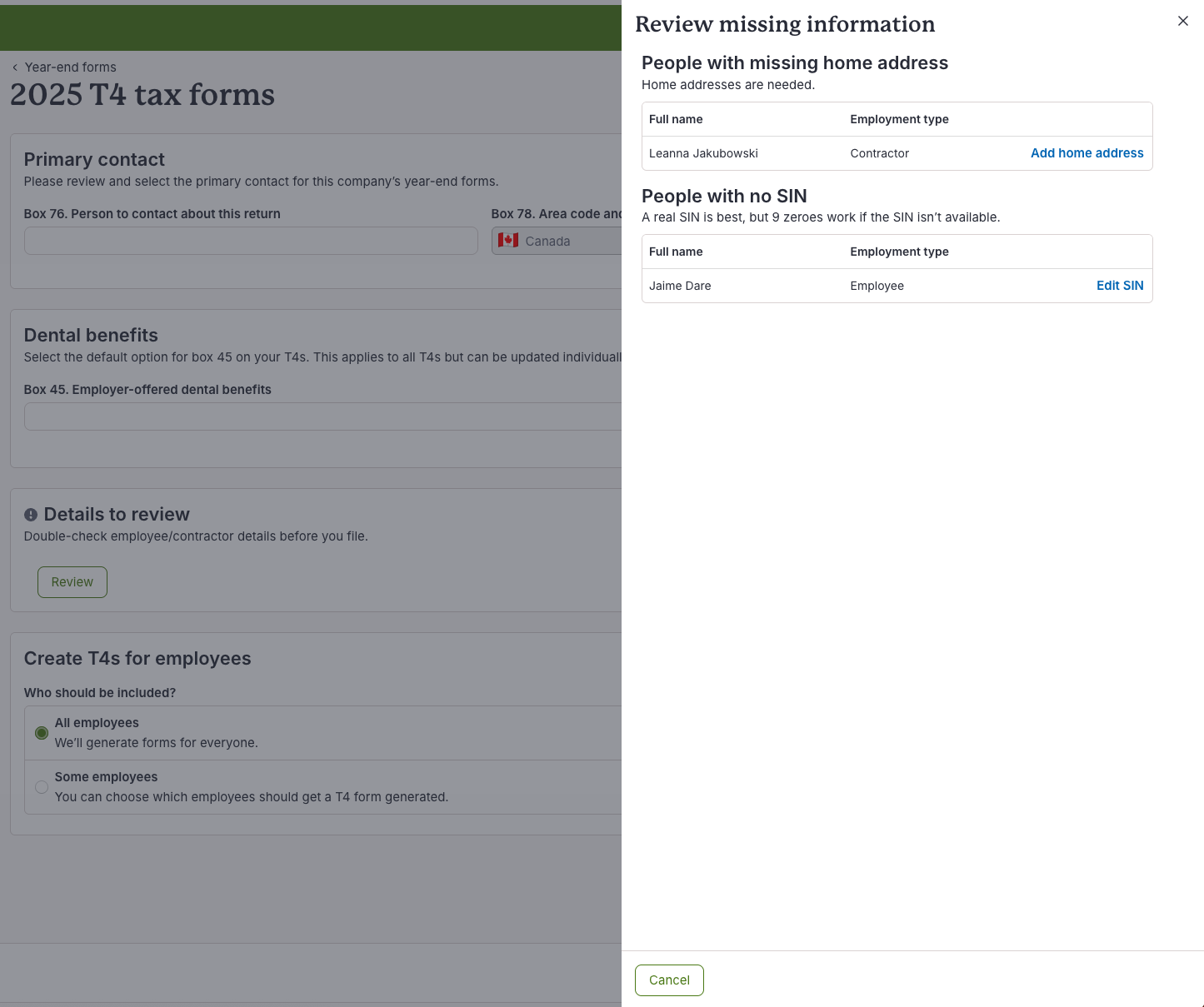Viewport: 1204px width, 1007px height.
Task: Click Edit SIN for Jaime Dare
Action: coord(1119,286)
